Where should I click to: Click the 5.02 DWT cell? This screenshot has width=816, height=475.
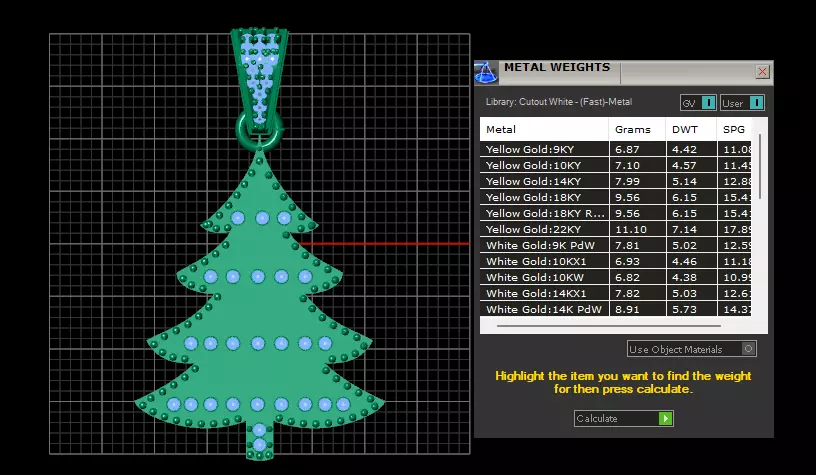(x=691, y=246)
